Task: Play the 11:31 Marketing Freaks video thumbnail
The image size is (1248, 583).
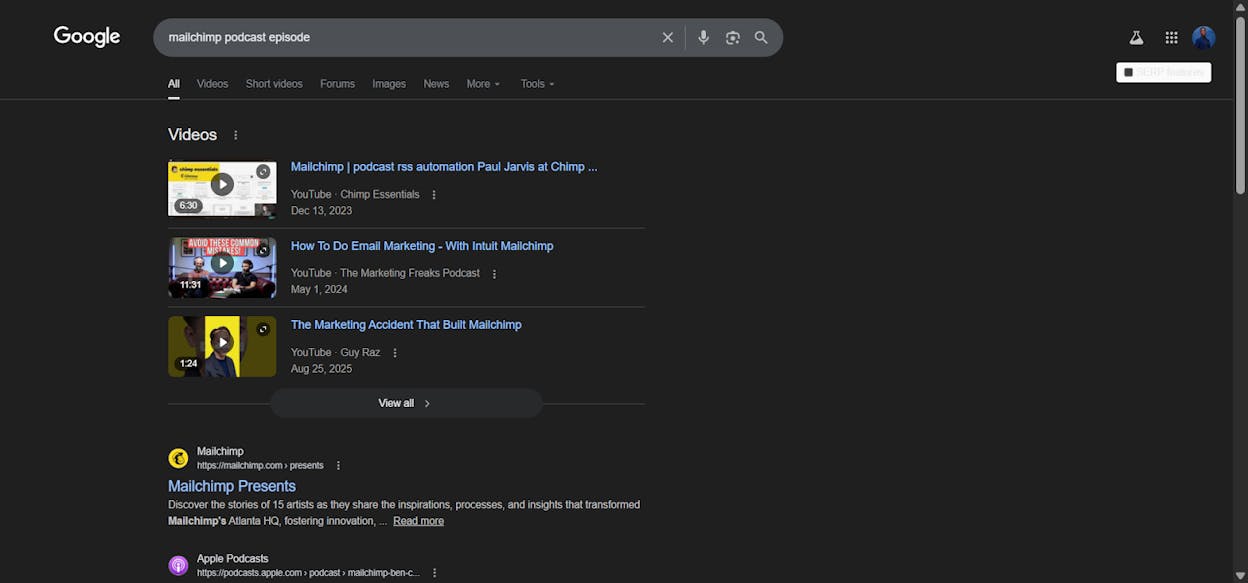Action: 222,267
